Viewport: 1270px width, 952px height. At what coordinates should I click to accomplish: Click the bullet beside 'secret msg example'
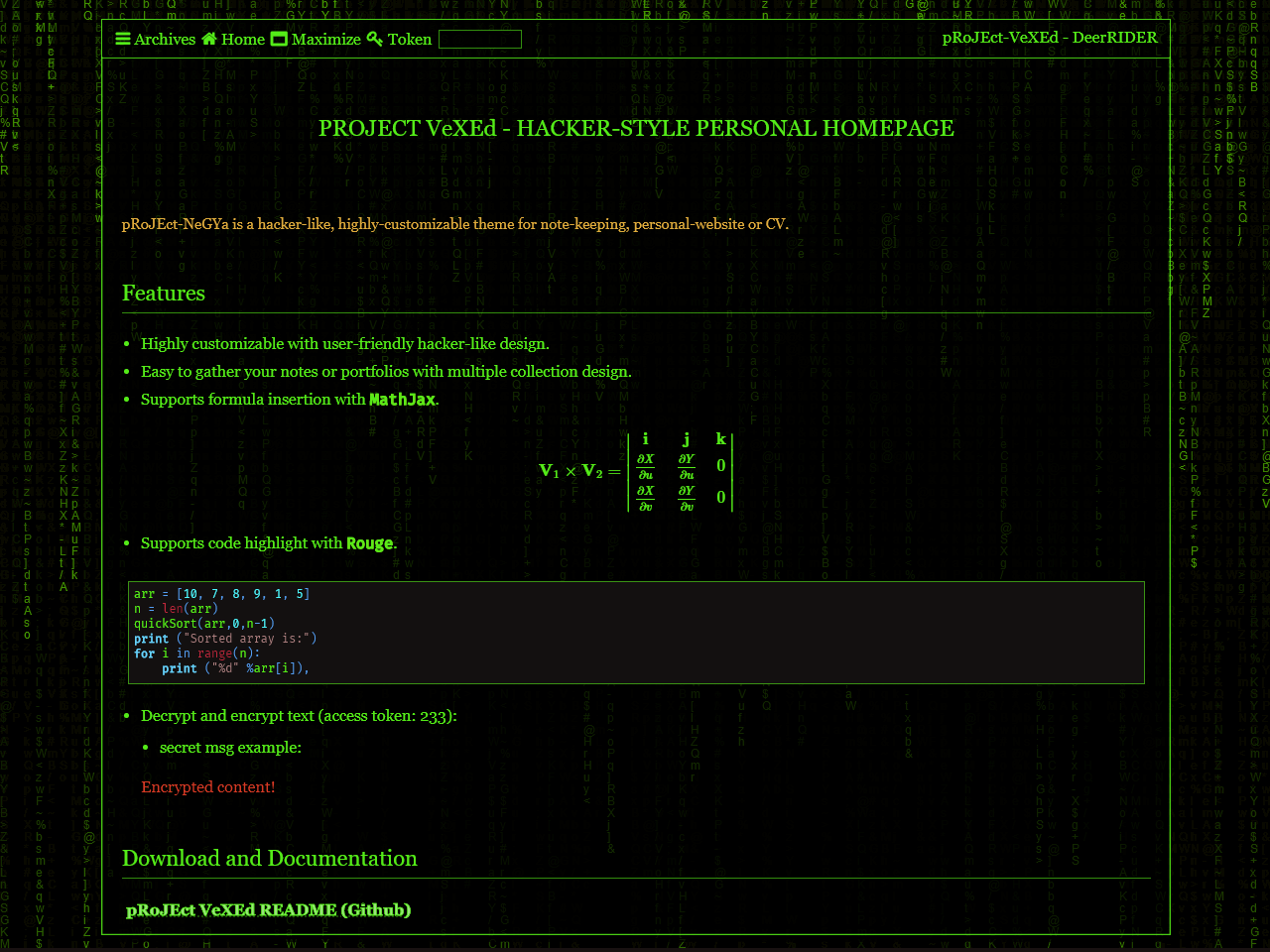(x=147, y=748)
